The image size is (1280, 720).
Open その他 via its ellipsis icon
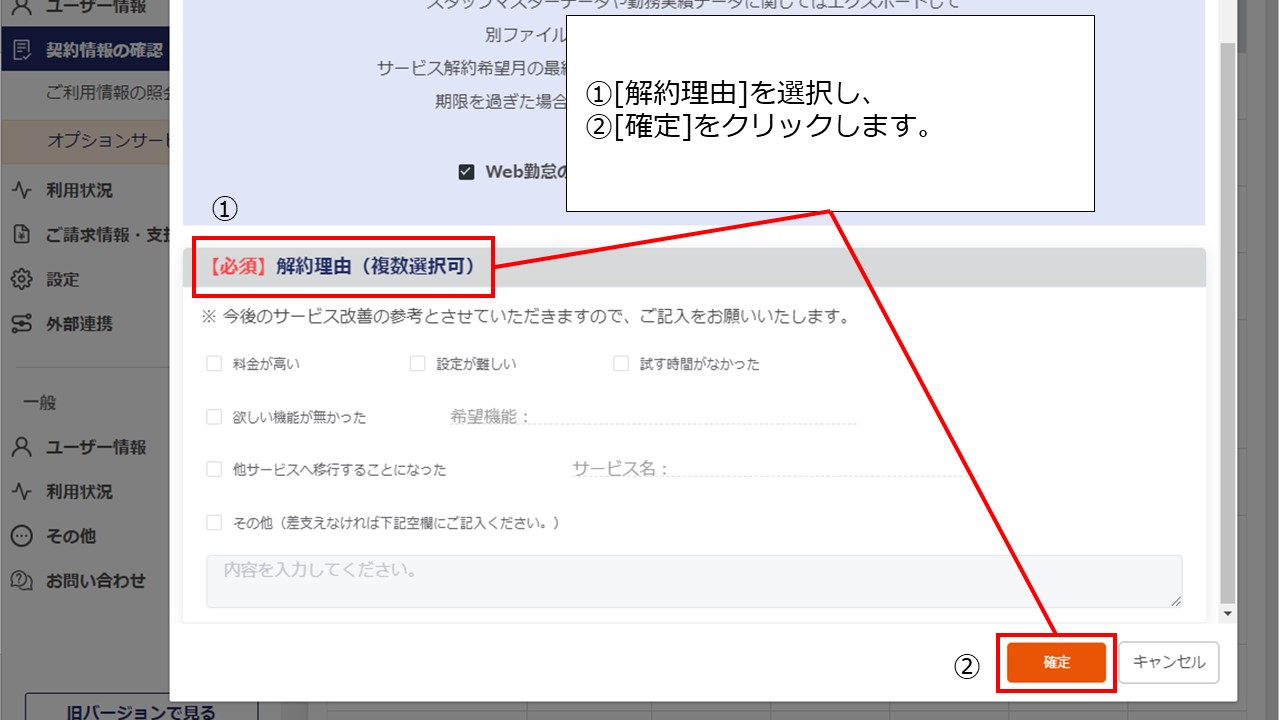point(22,536)
